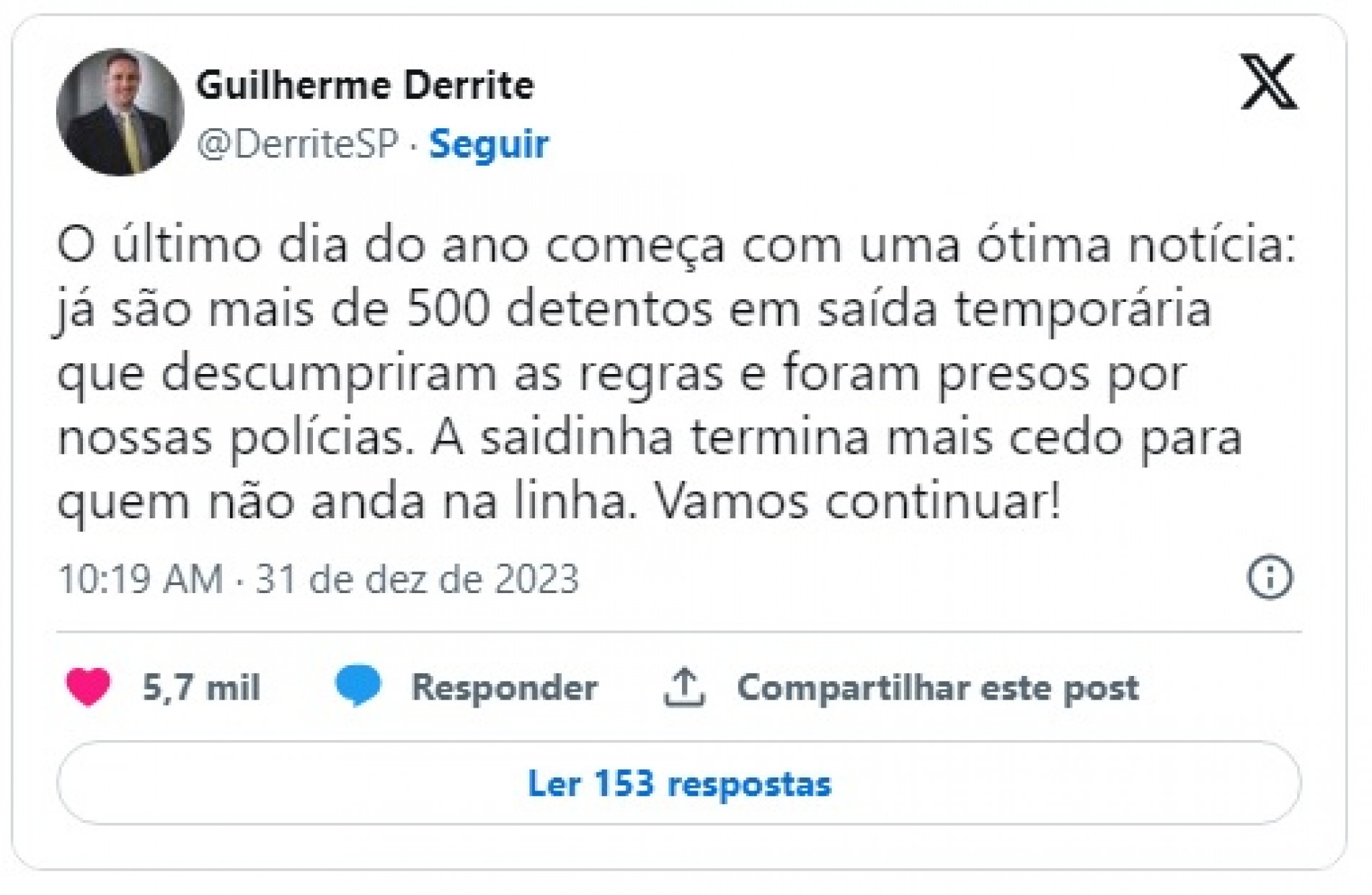The width and height of the screenshot is (1372, 895).
Task: Click the tweet's first line of text
Action: tap(676, 246)
